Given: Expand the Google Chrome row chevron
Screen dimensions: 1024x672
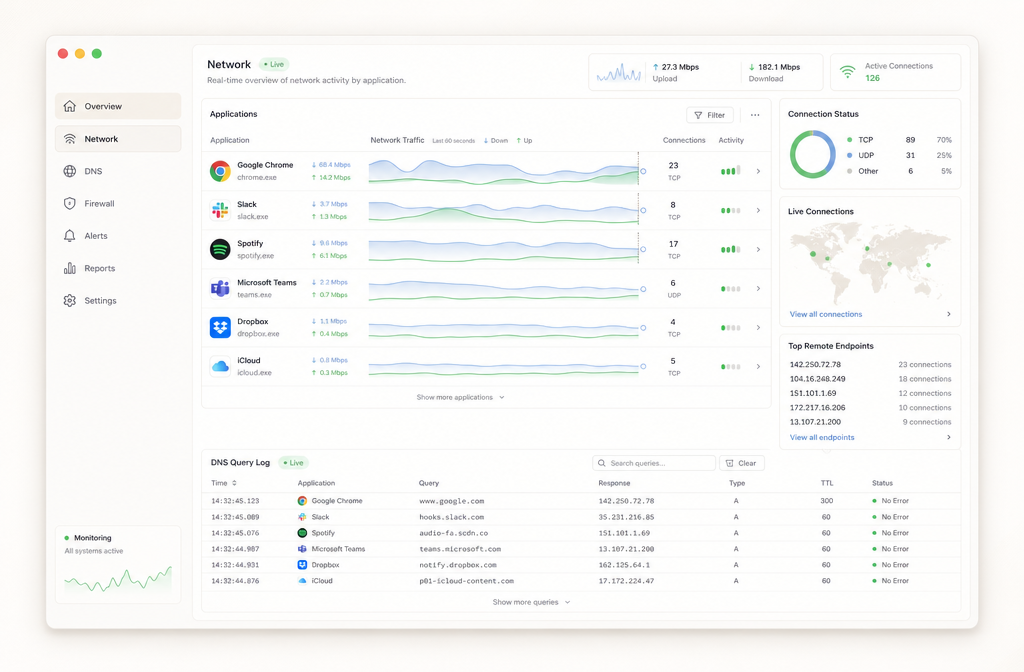Looking at the screenshot, I should coord(758,171).
